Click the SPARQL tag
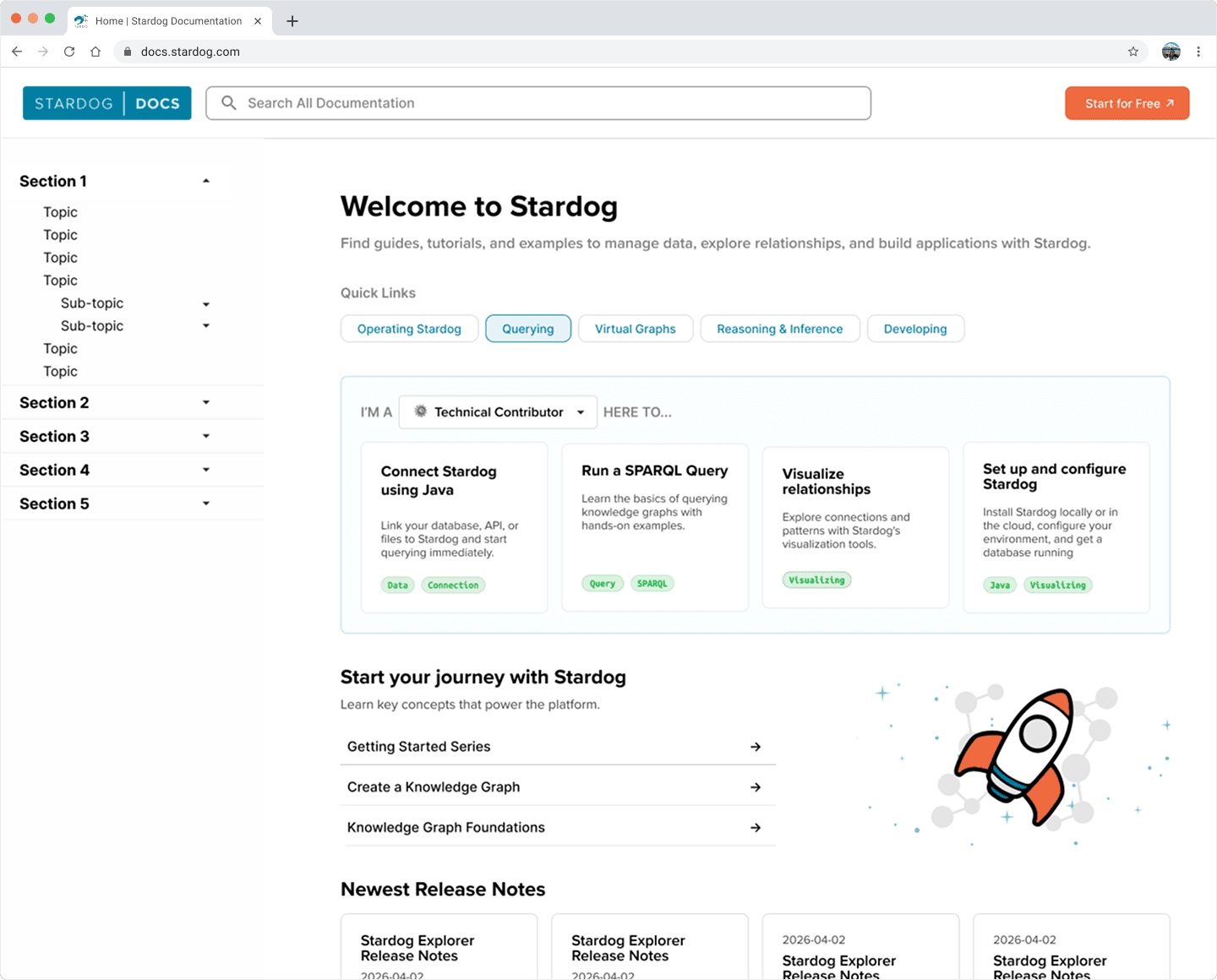The image size is (1217, 980). tap(652, 583)
